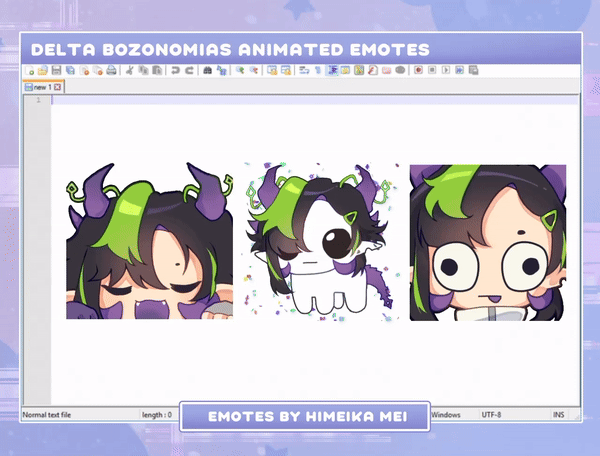Toggle the indent guide toolbar button
The image size is (600, 456).
pyautogui.click(x=332, y=71)
